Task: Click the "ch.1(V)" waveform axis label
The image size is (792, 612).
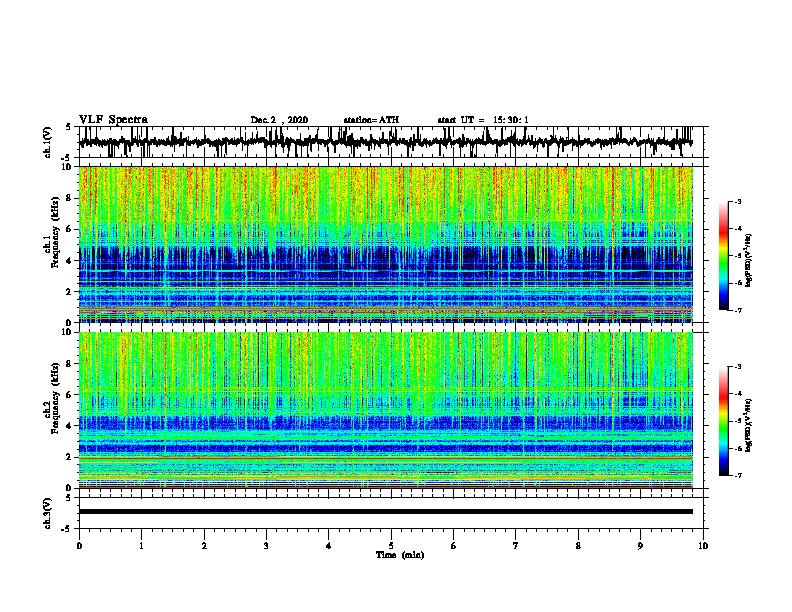Action: click(x=48, y=142)
